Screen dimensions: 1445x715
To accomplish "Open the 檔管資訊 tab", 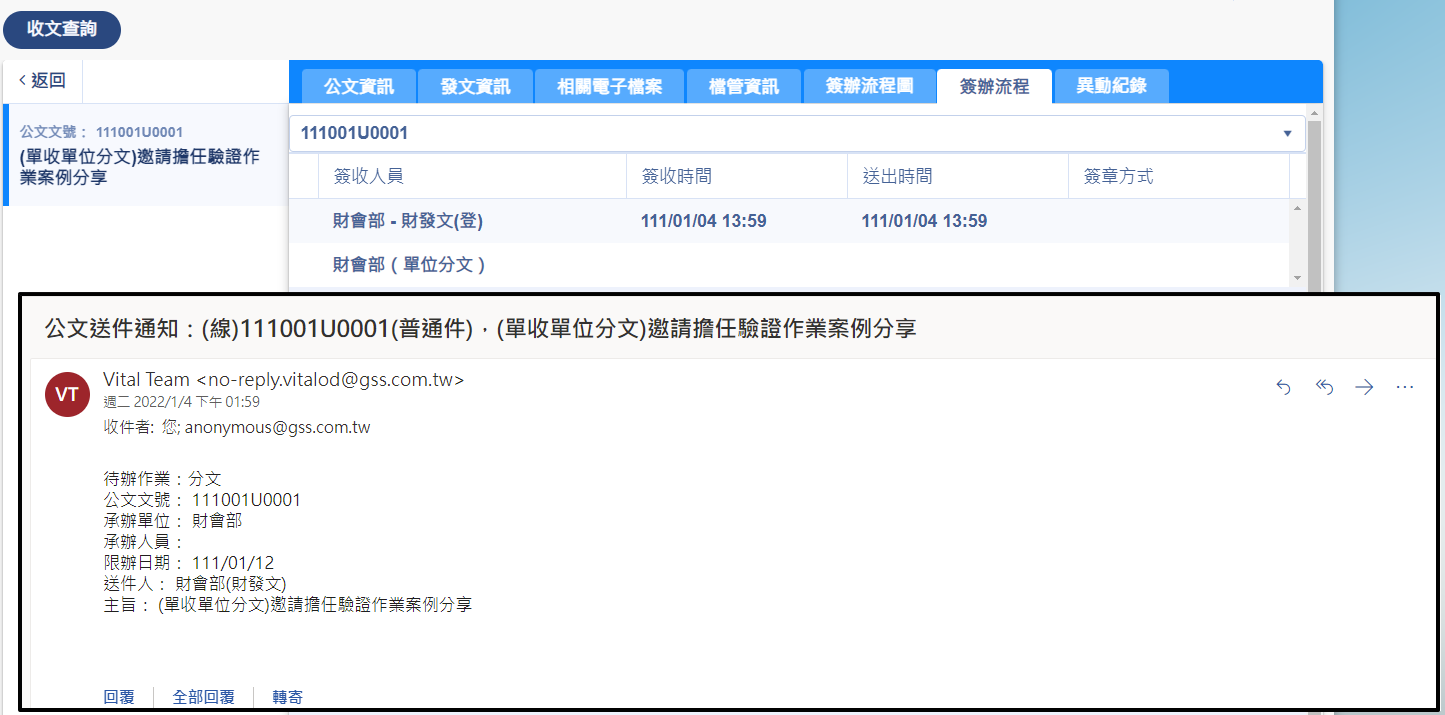I will point(744,87).
